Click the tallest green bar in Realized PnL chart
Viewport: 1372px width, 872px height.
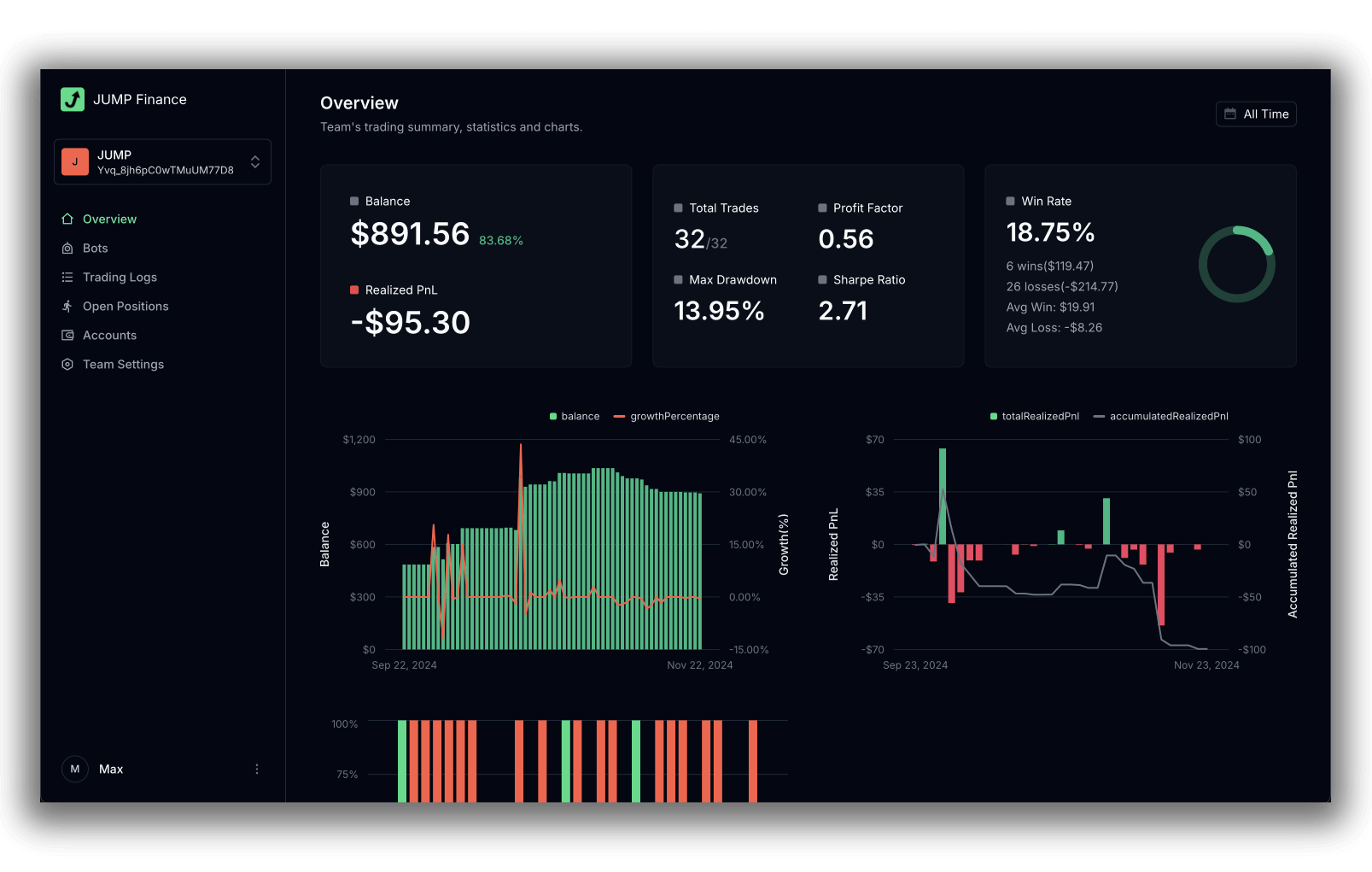(x=943, y=495)
